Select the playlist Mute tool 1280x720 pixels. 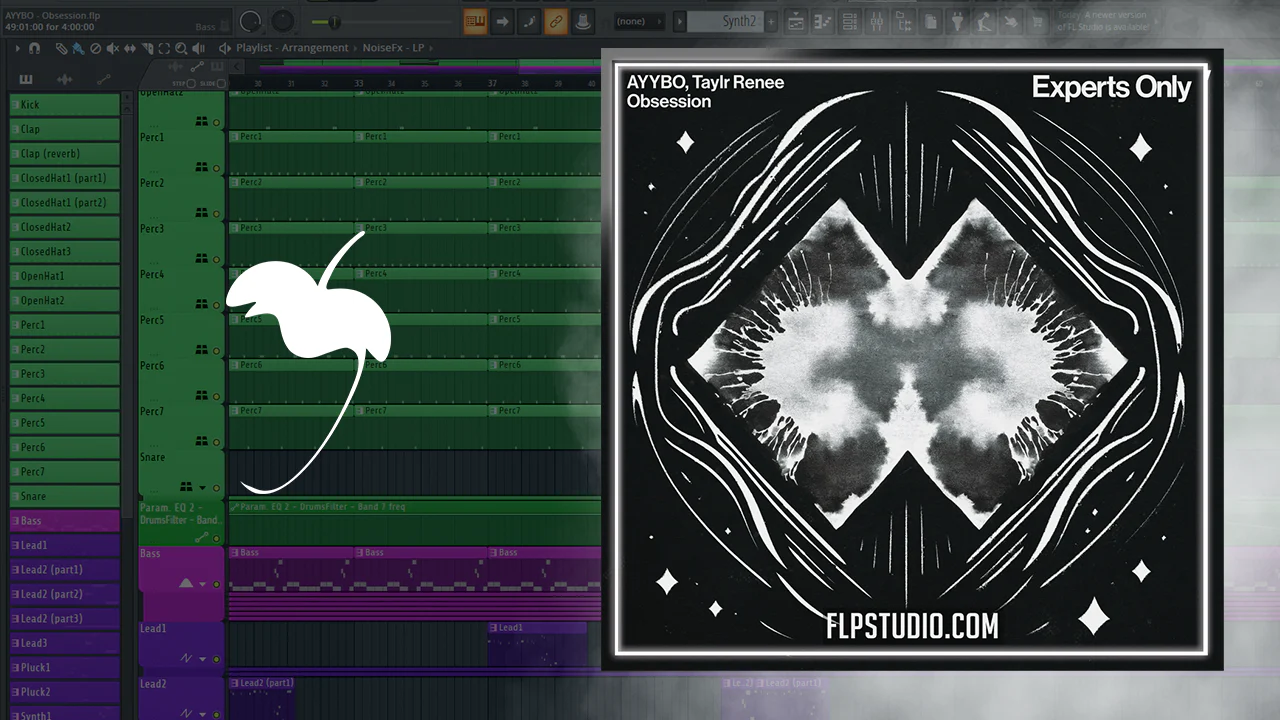click(x=112, y=48)
